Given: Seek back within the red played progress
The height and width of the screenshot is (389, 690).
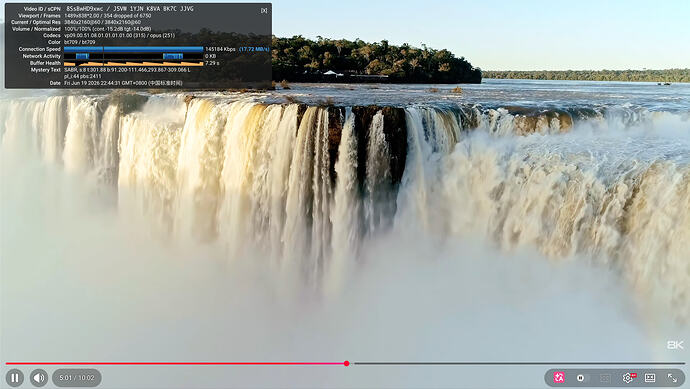Looking at the screenshot, I should [175, 363].
